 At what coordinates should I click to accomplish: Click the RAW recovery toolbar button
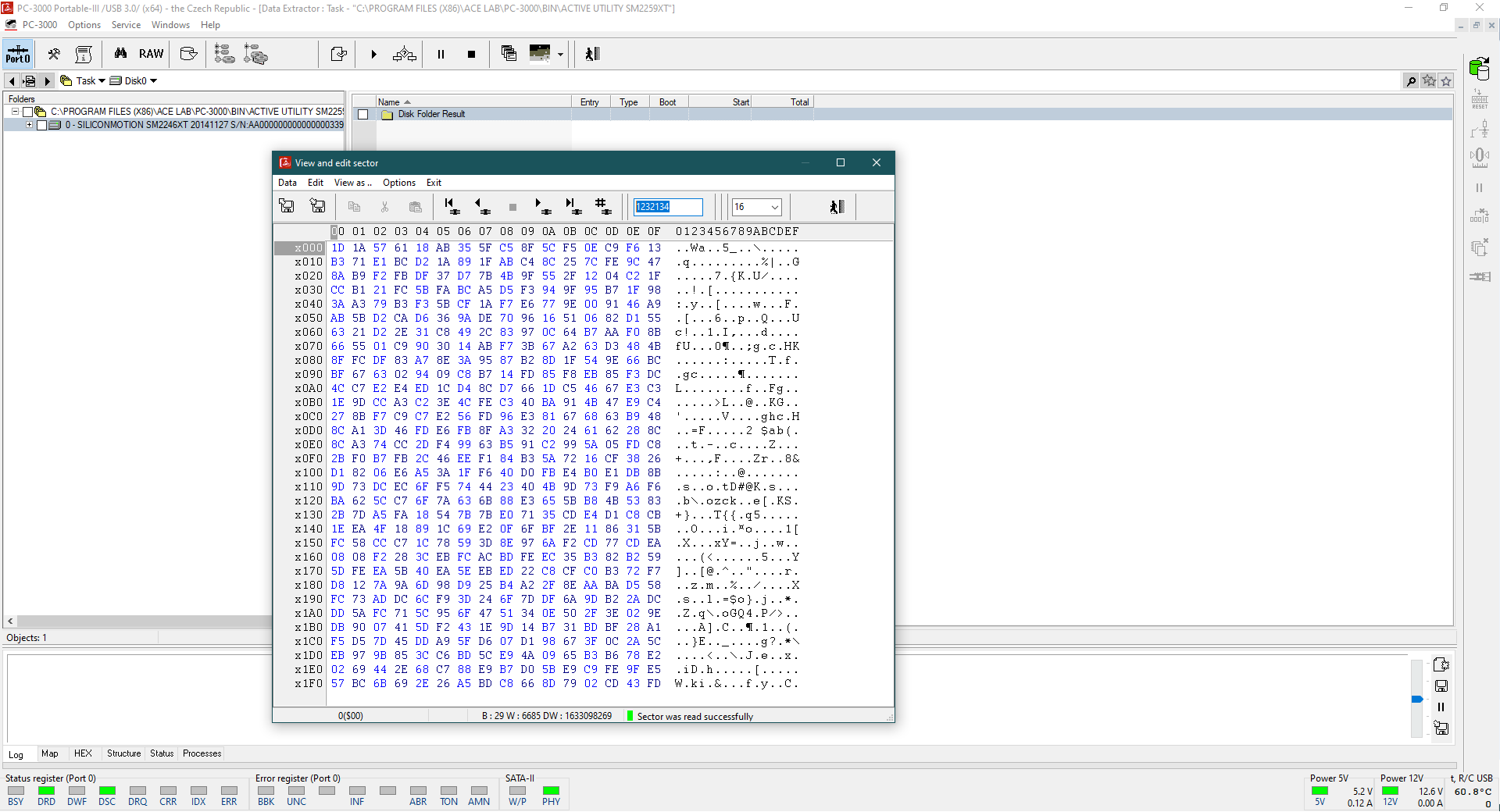pyautogui.click(x=151, y=54)
